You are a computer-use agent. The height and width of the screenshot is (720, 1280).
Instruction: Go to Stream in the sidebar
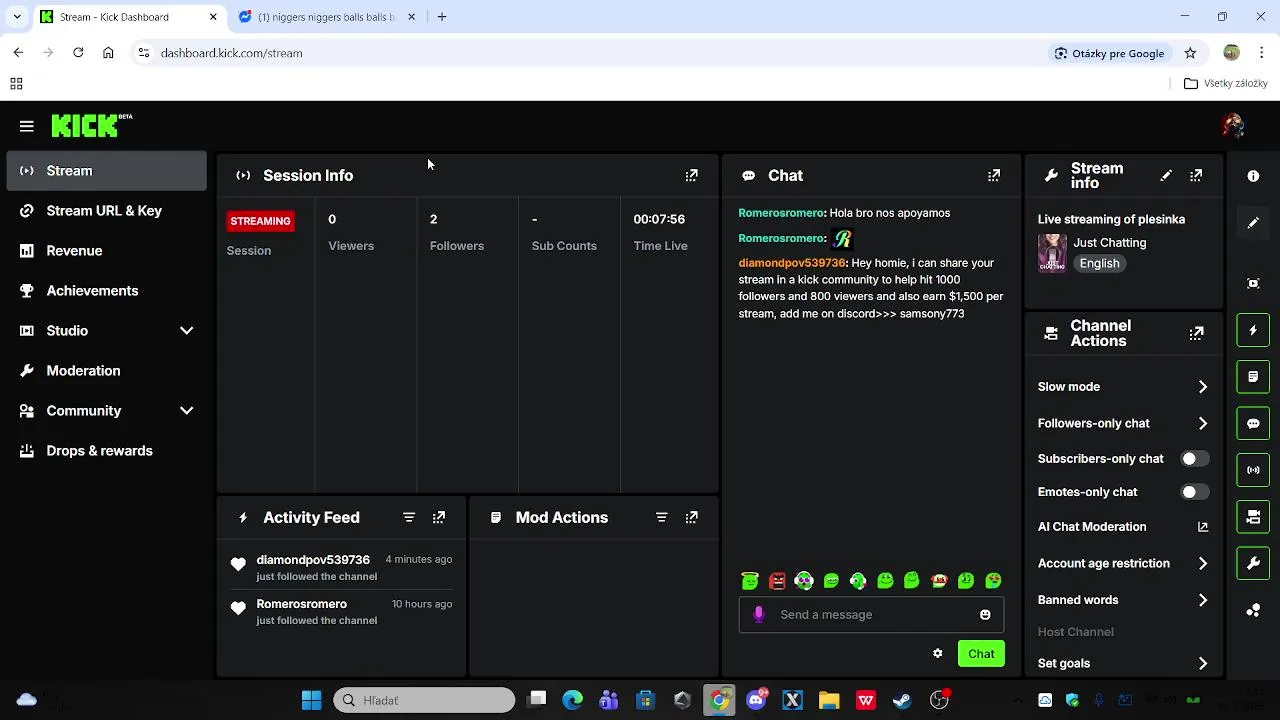(x=106, y=171)
